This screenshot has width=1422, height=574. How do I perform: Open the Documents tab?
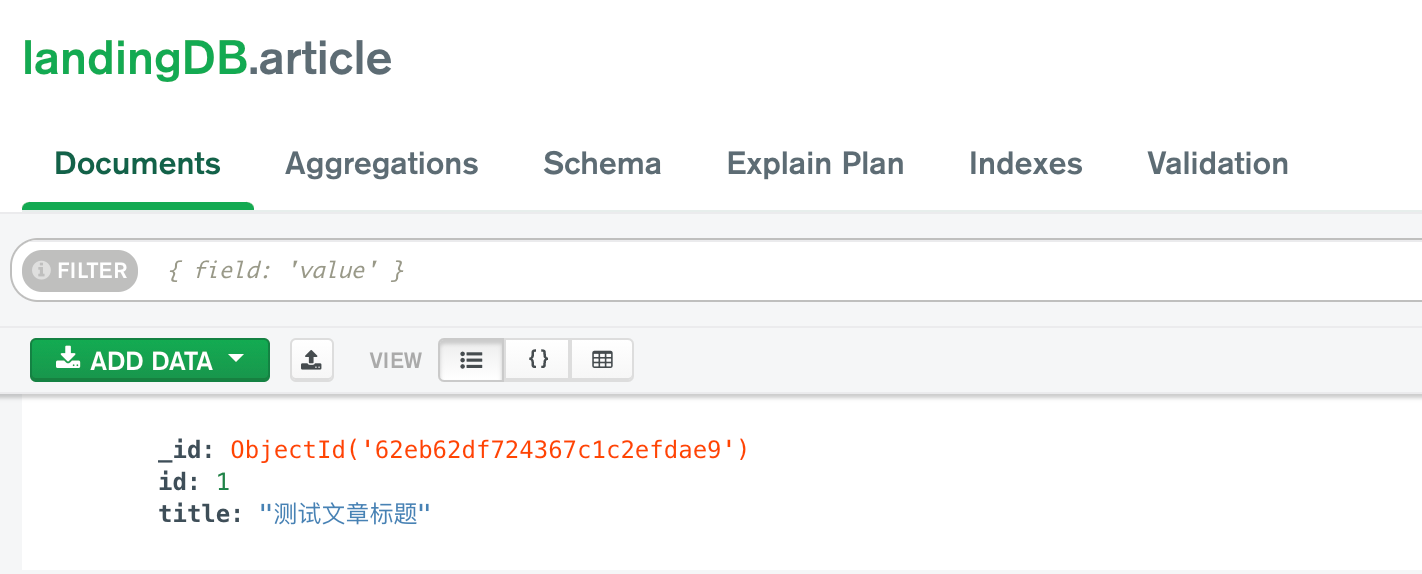[138, 164]
